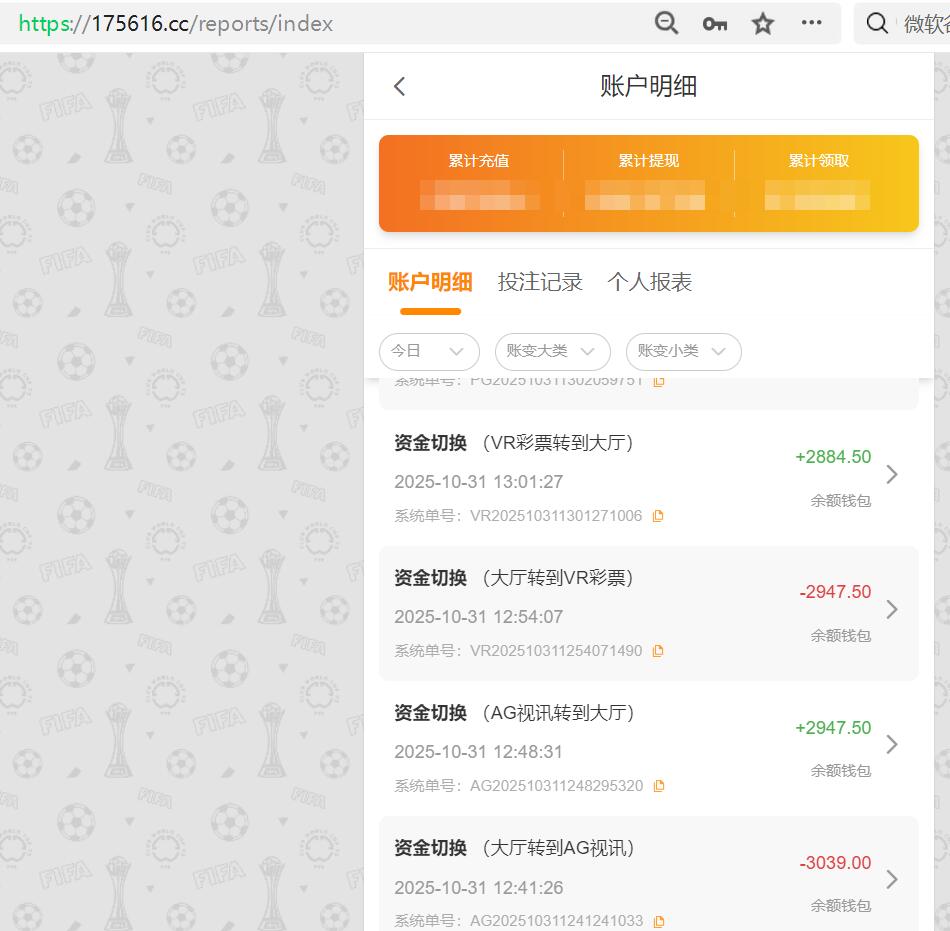The height and width of the screenshot is (931, 950).
Task: Click the zoom-out magnifier in address bar
Action: [666, 23]
